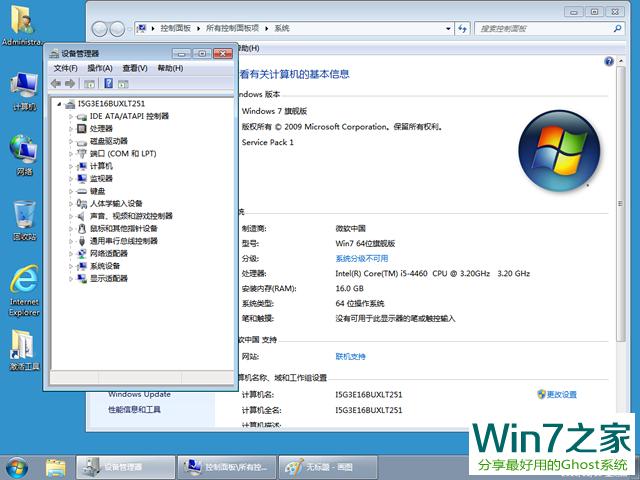The height and width of the screenshot is (480, 640).
Task: Select the 键盘 device icon
Action: pyautogui.click(x=82, y=191)
